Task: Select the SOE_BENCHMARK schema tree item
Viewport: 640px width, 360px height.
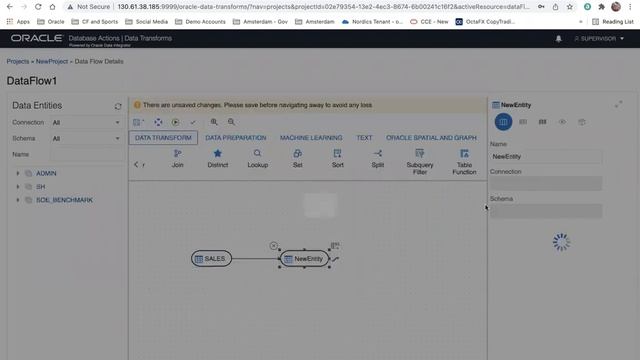Action: (x=64, y=200)
